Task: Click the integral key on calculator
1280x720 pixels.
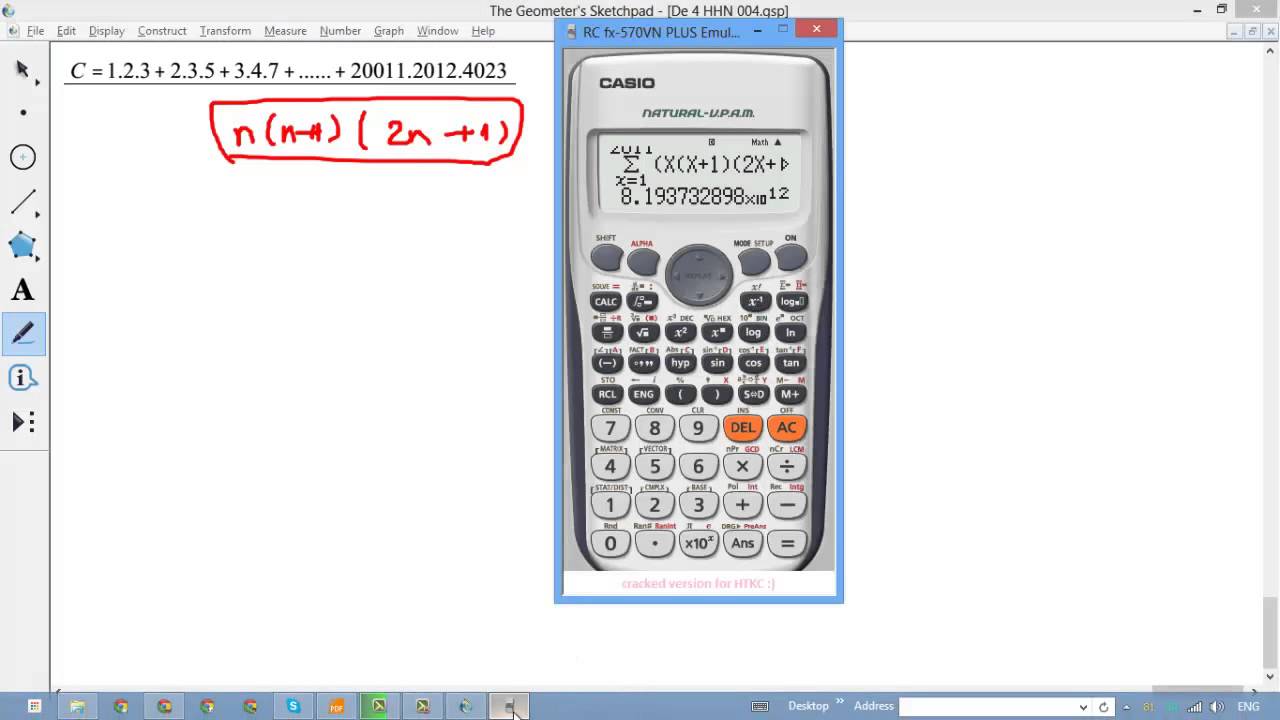Action: (x=643, y=301)
